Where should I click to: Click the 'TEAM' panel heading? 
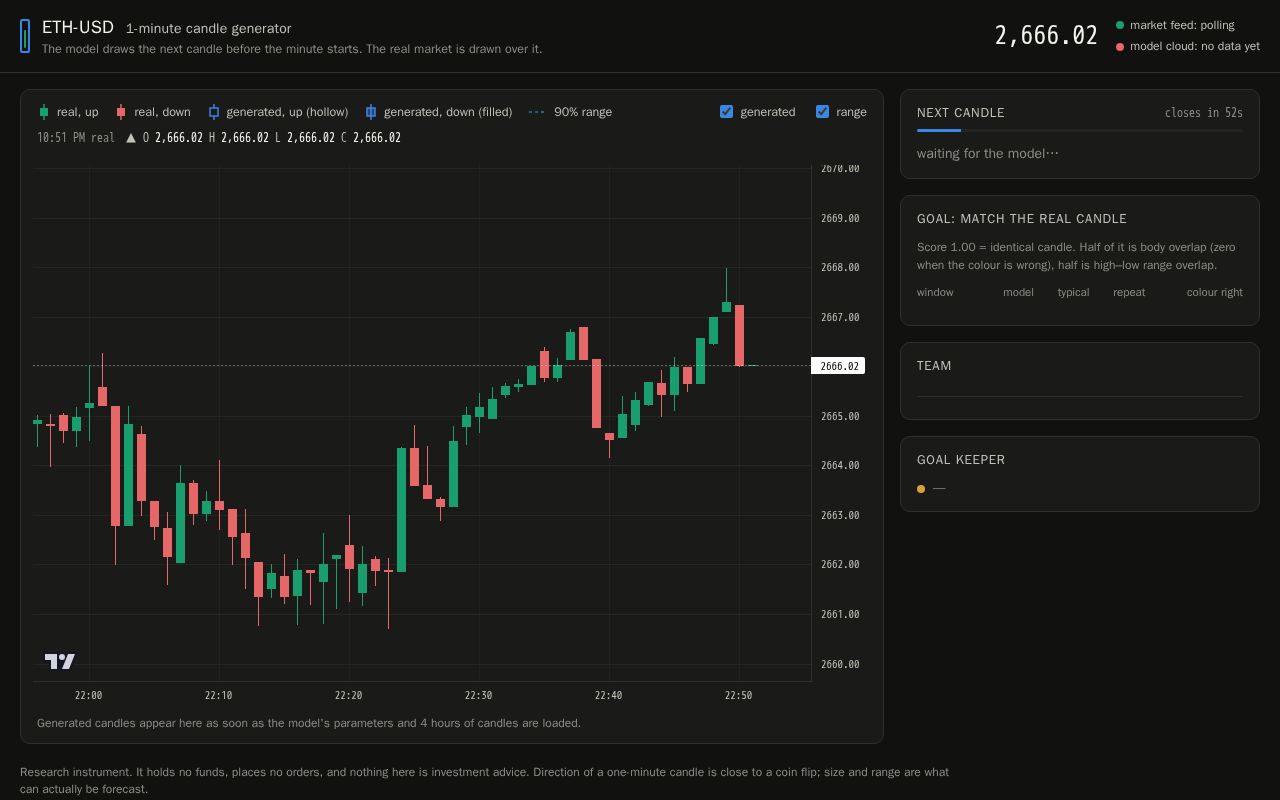coord(934,366)
